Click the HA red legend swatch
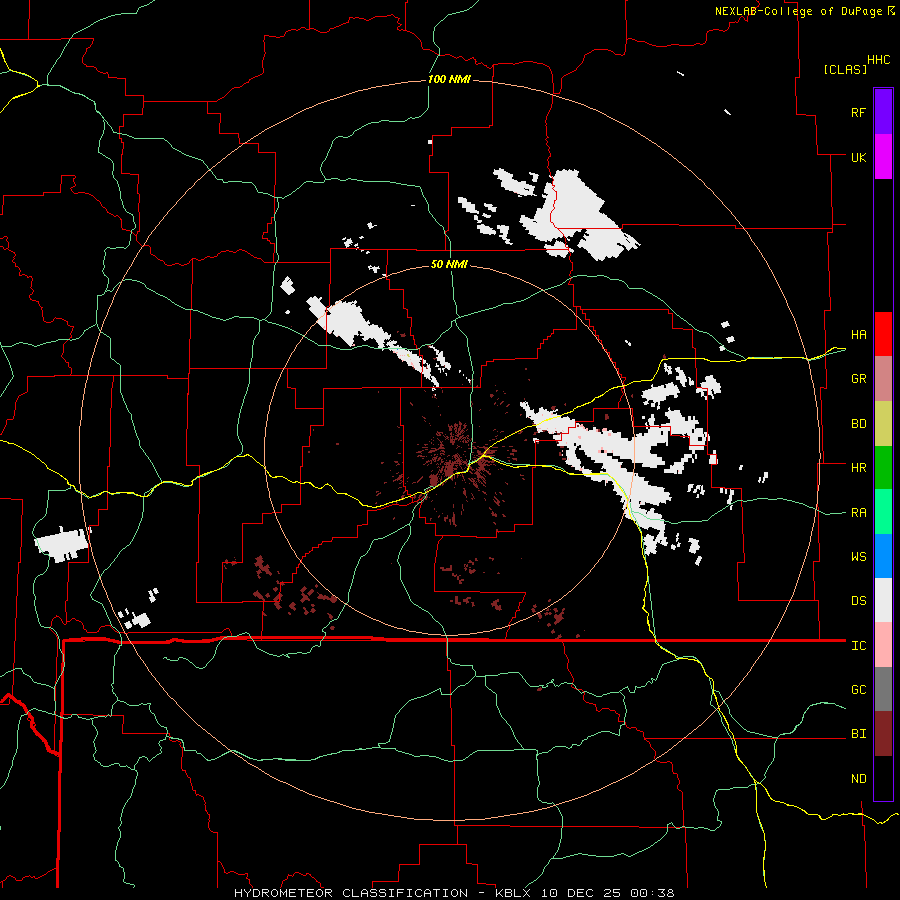The height and width of the screenshot is (900, 900). click(883, 334)
